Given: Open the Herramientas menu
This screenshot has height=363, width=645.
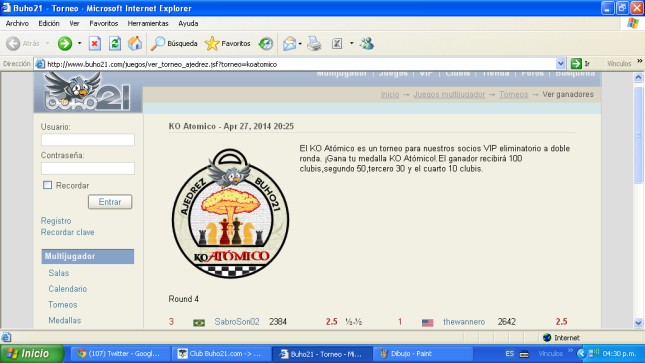Looking at the screenshot, I should pyautogui.click(x=148, y=23).
